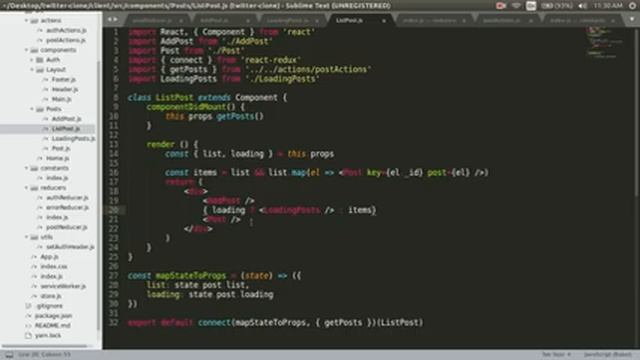Collapse the Posts folder arrow
This screenshot has height=360, width=640.
pyautogui.click(x=32, y=109)
